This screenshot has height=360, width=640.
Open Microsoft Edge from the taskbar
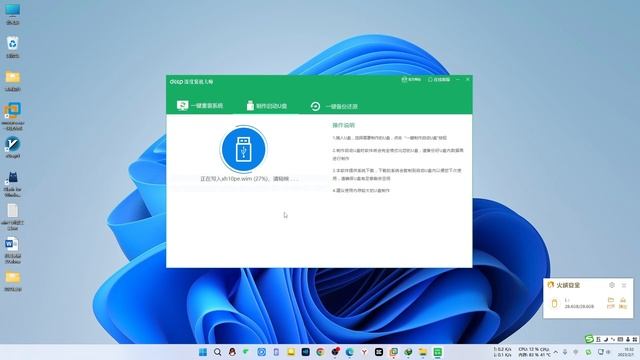[x=350, y=352]
